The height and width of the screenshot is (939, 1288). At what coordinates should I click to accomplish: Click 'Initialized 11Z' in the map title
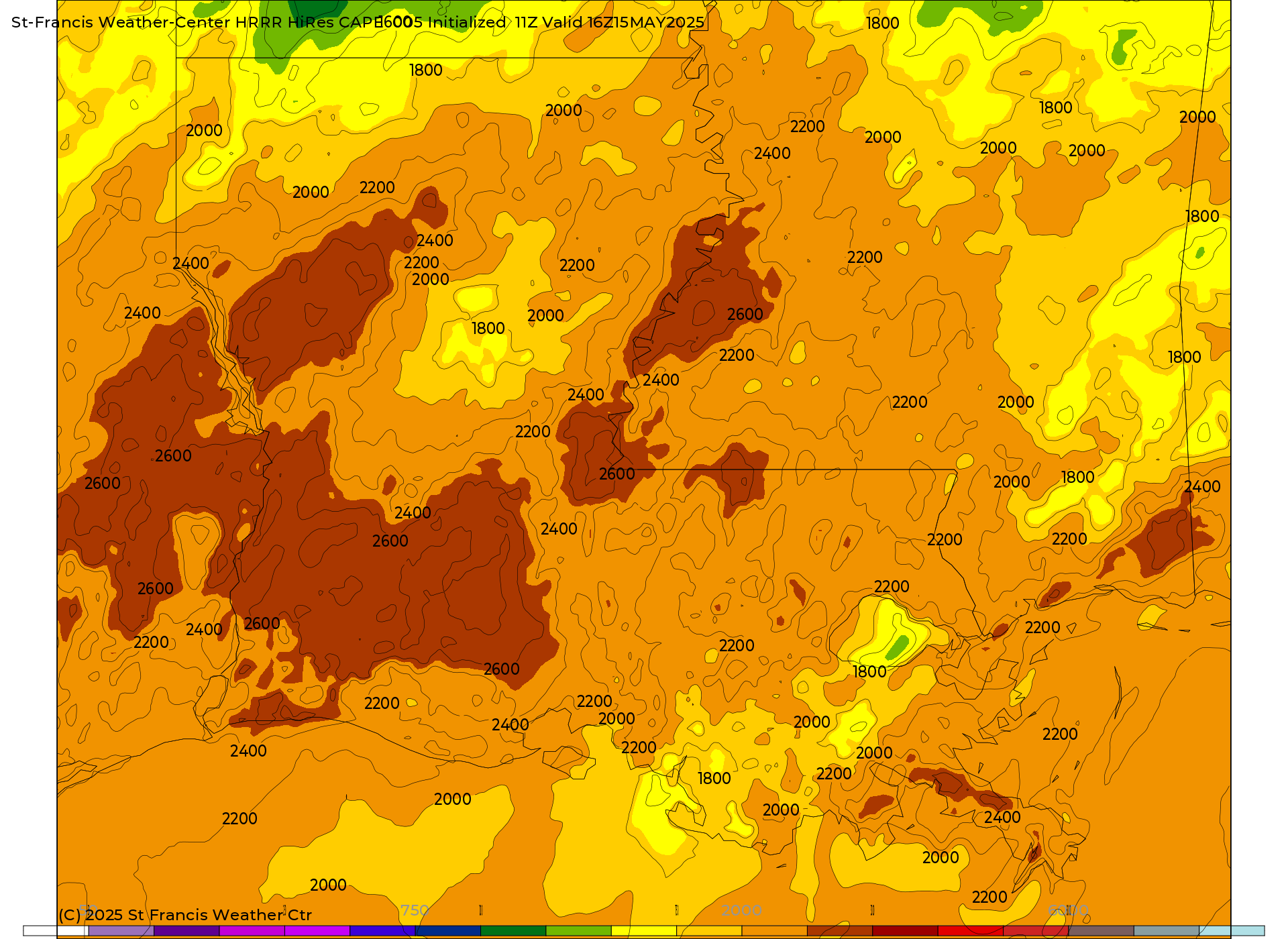pos(482,22)
